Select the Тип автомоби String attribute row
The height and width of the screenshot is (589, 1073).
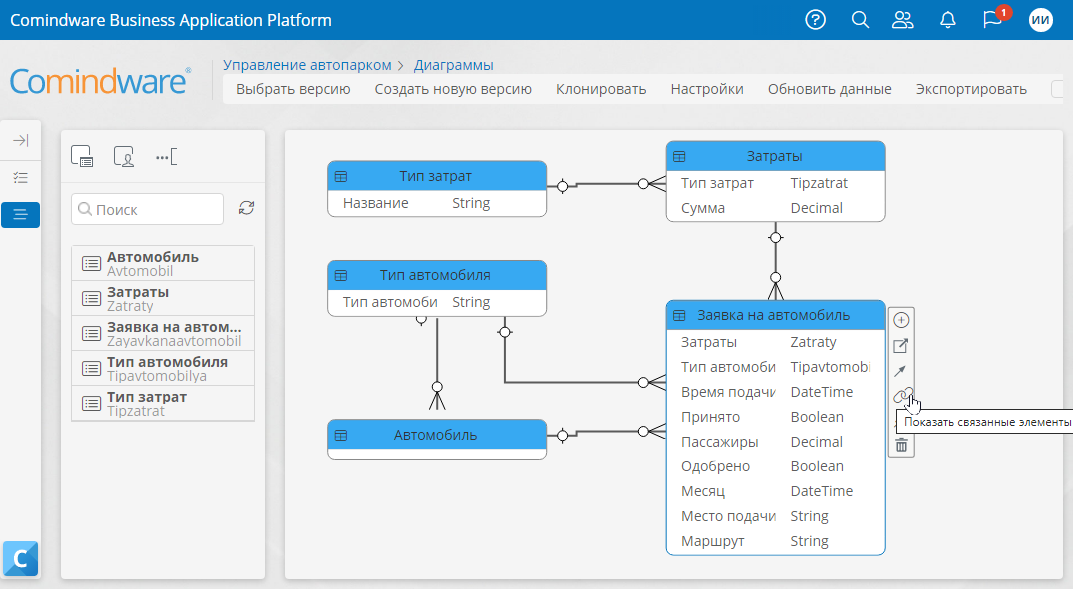click(437, 302)
